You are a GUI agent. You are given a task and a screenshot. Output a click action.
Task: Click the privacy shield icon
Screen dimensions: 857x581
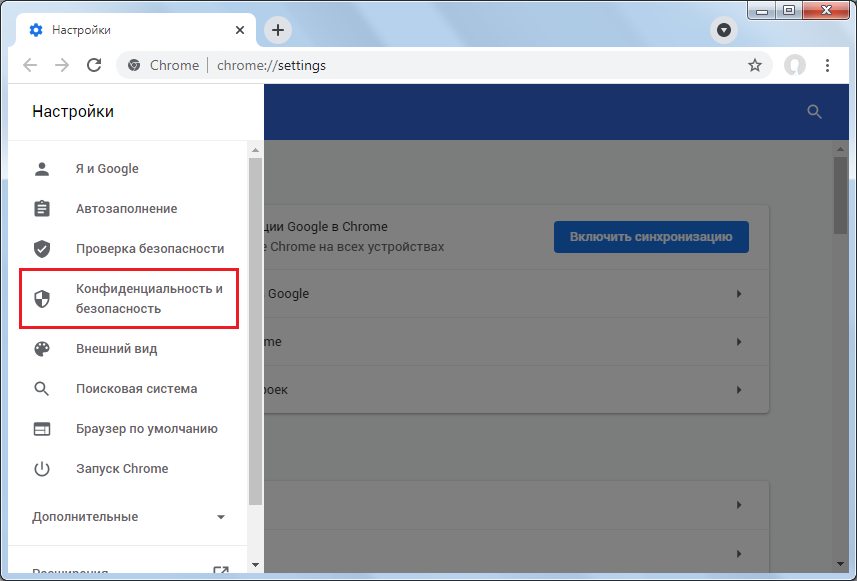(42, 298)
